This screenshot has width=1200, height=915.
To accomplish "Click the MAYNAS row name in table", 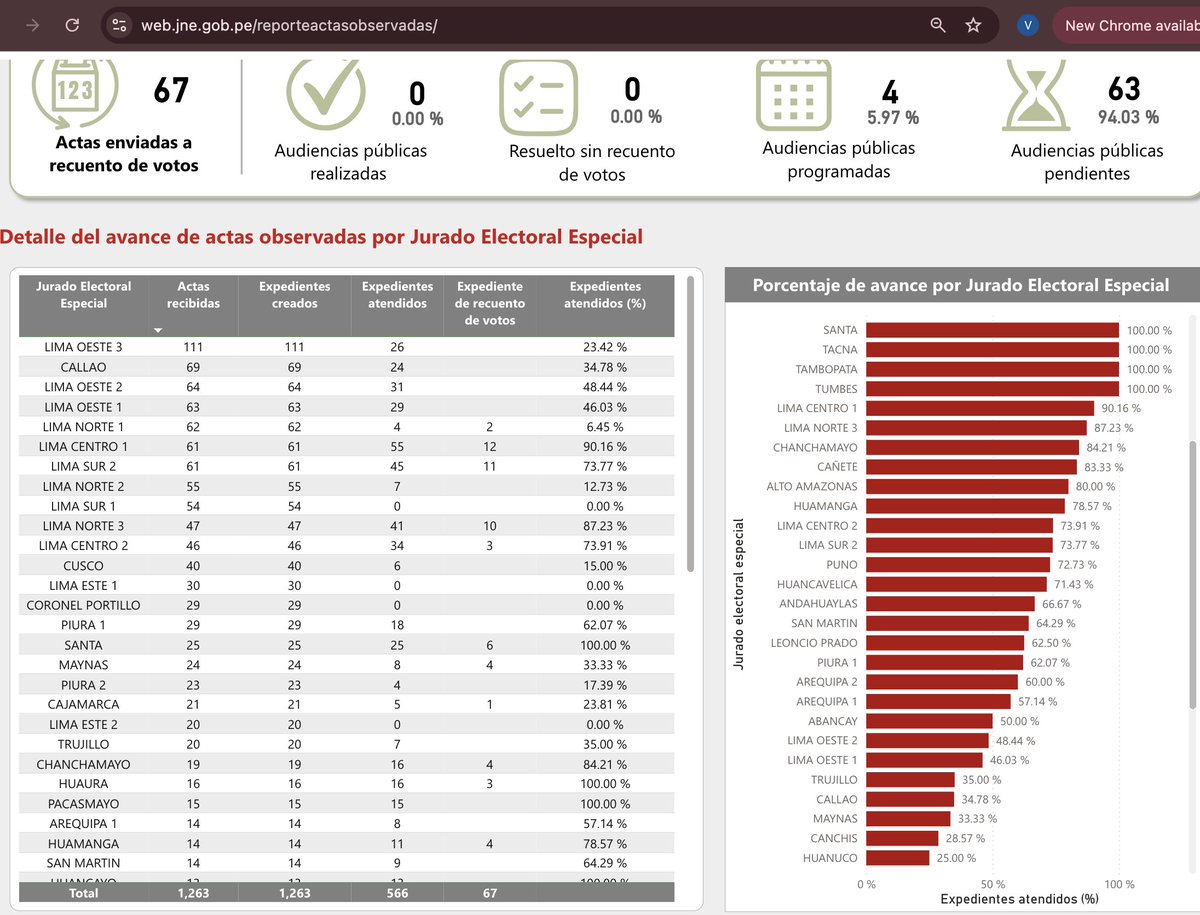I will pos(84,664).
